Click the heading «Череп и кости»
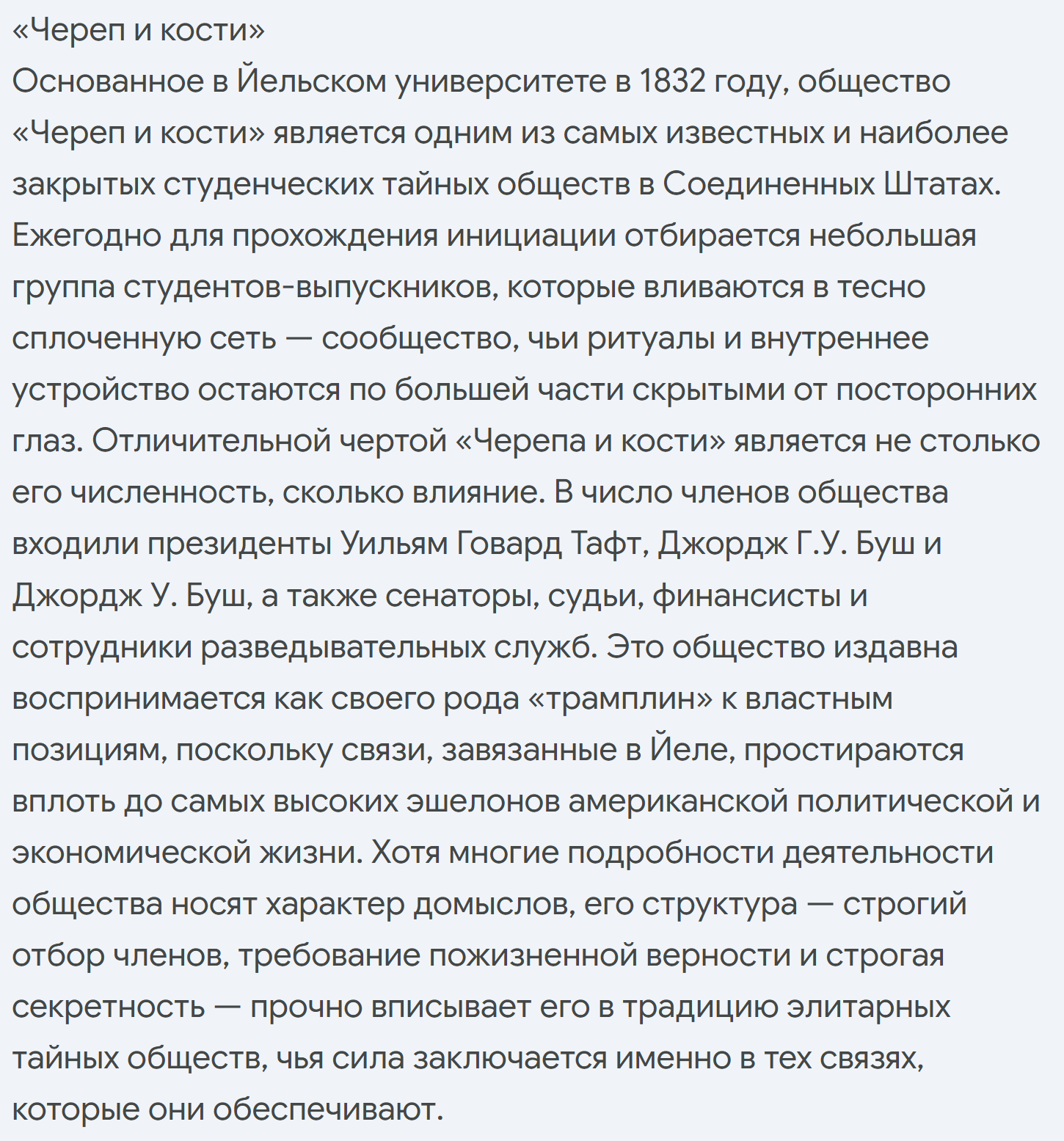Image resolution: width=1064 pixels, height=1141 pixels. click(139, 31)
